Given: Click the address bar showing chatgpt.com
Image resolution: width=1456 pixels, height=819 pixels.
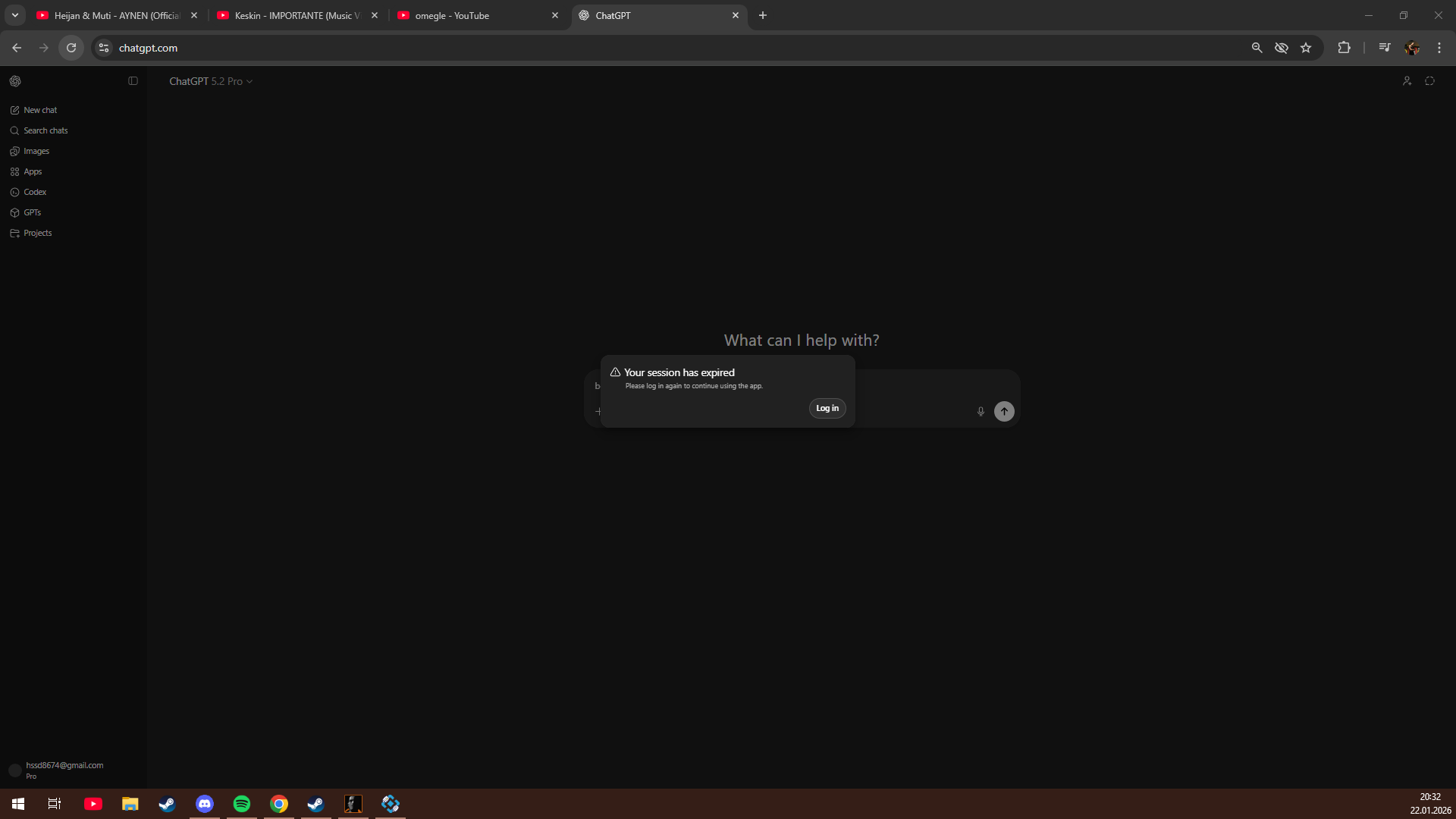Looking at the screenshot, I should click(x=675, y=48).
